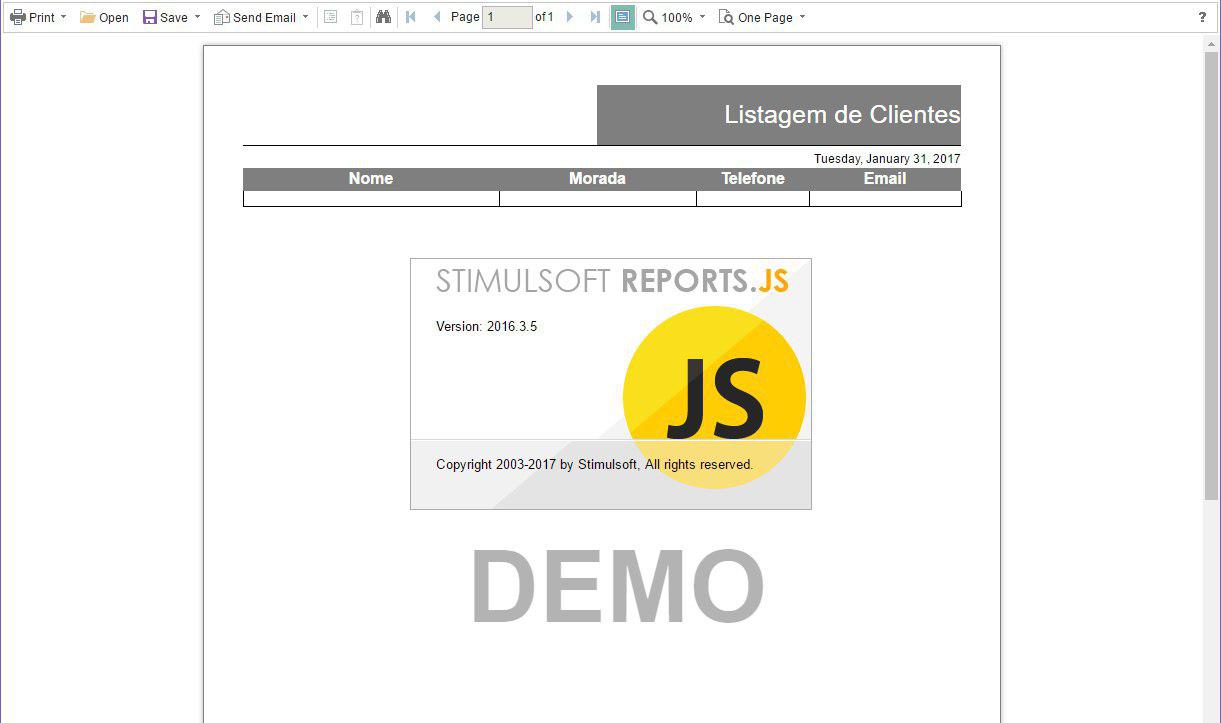Click the Morada column header
The height and width of the screenshot is (723, 1221).
[597, 179]
